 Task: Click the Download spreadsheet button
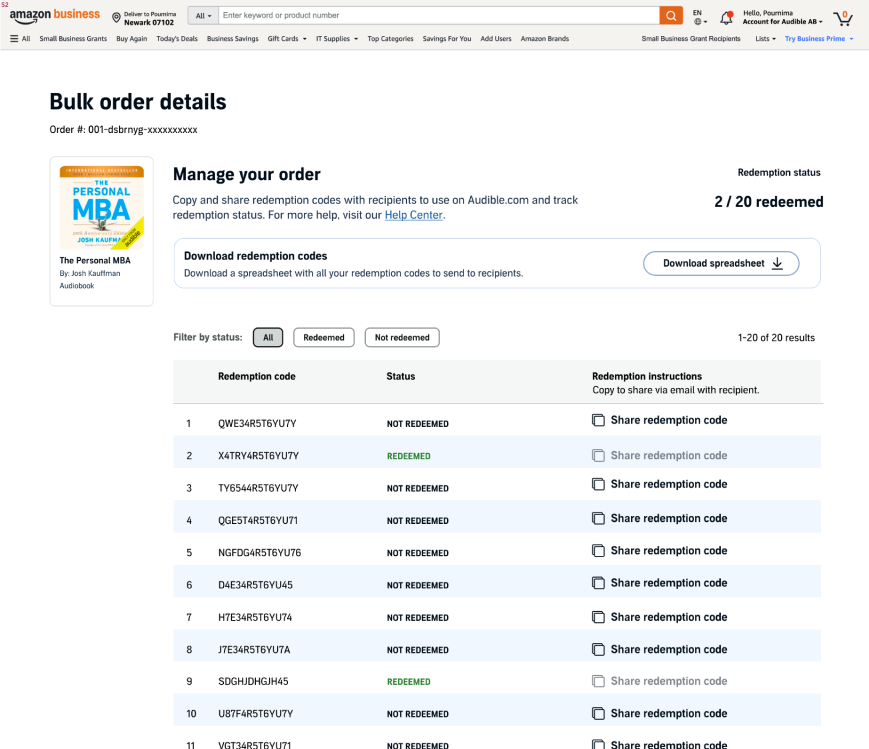(721, 263)
